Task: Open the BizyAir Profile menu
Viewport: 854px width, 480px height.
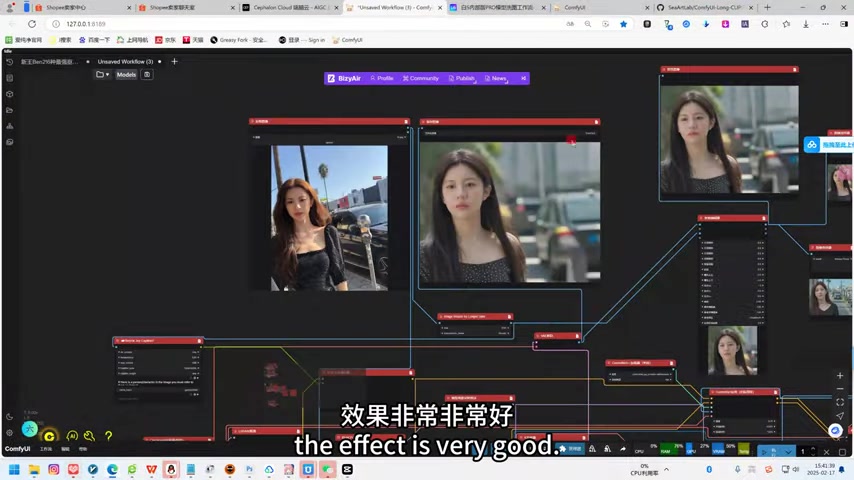Action: point(382,78)
